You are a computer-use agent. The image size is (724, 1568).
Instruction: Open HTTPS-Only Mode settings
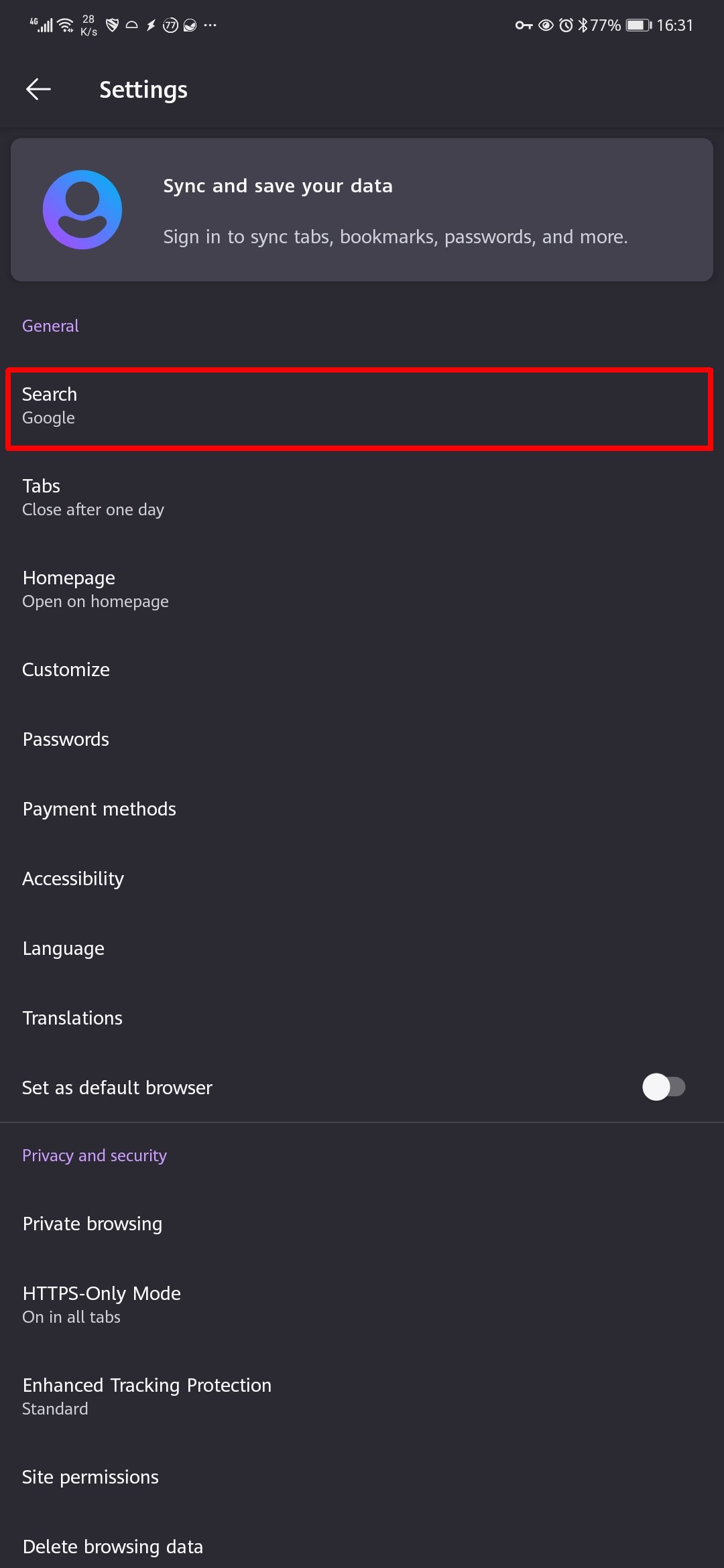pyautogui.click(x=362, y=1304)
